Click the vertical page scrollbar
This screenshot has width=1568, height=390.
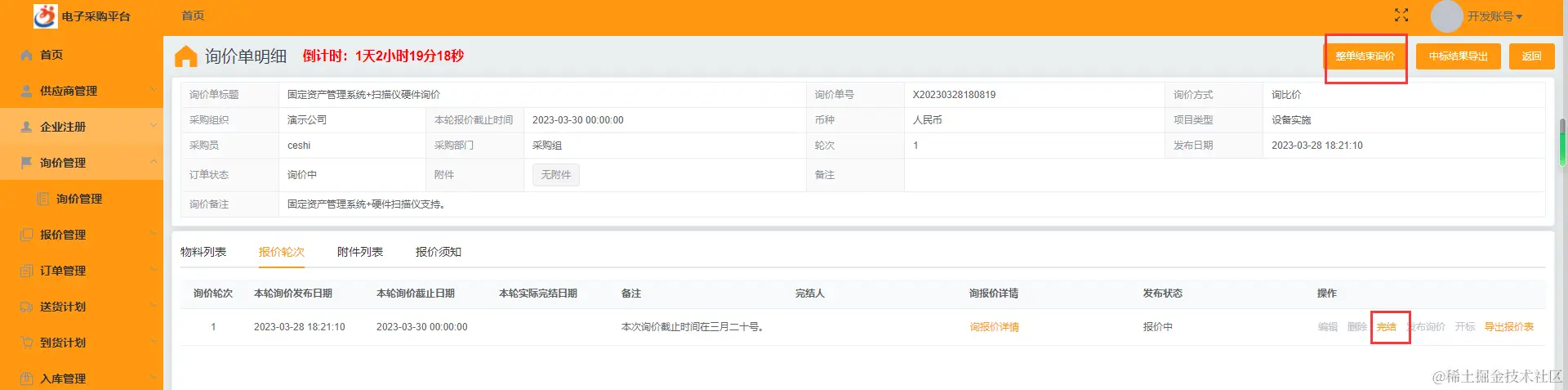pos(1563,143)
